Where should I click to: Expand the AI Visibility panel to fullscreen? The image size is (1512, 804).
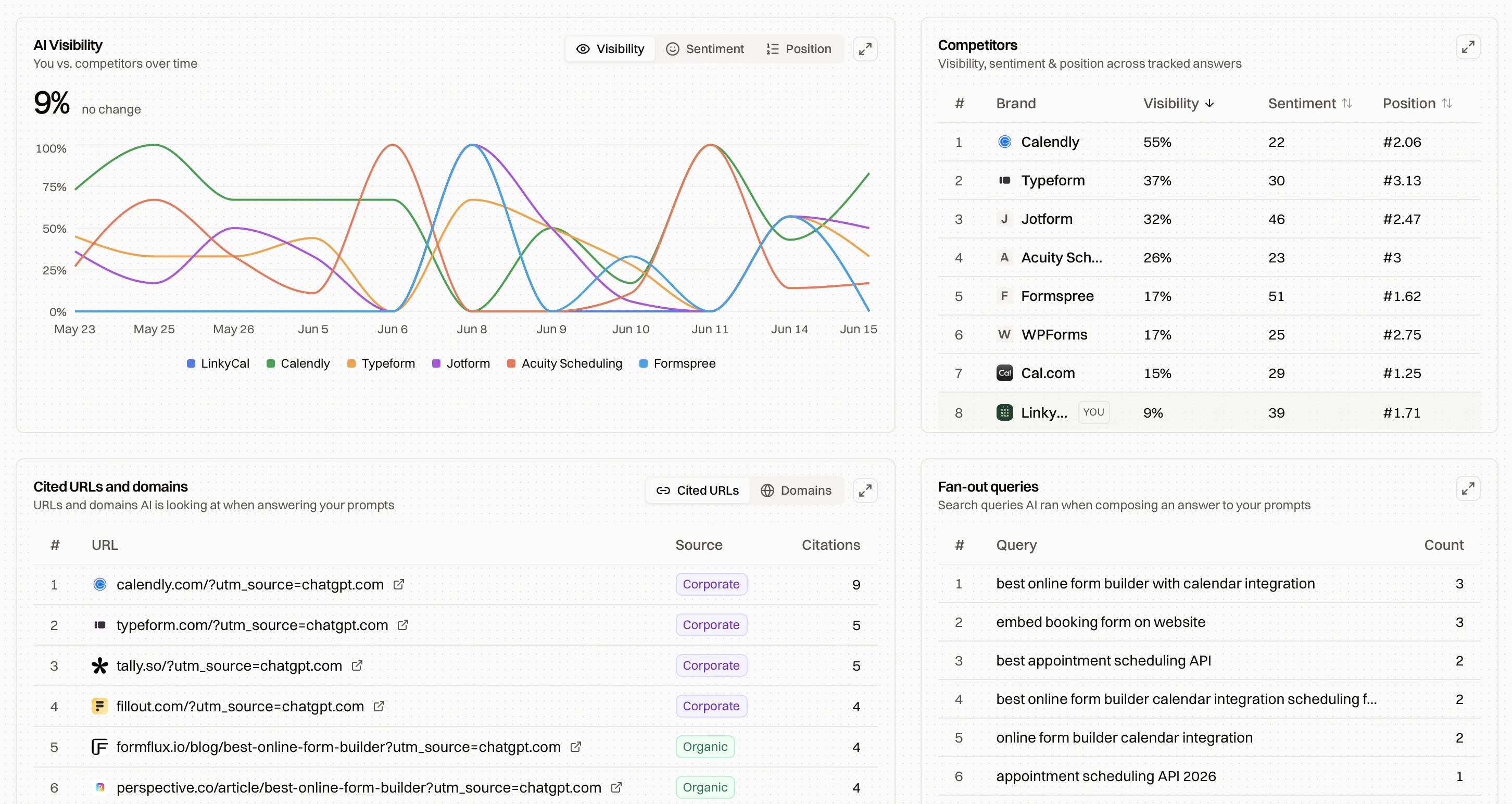pyautogui.click(x=865, y=49)
